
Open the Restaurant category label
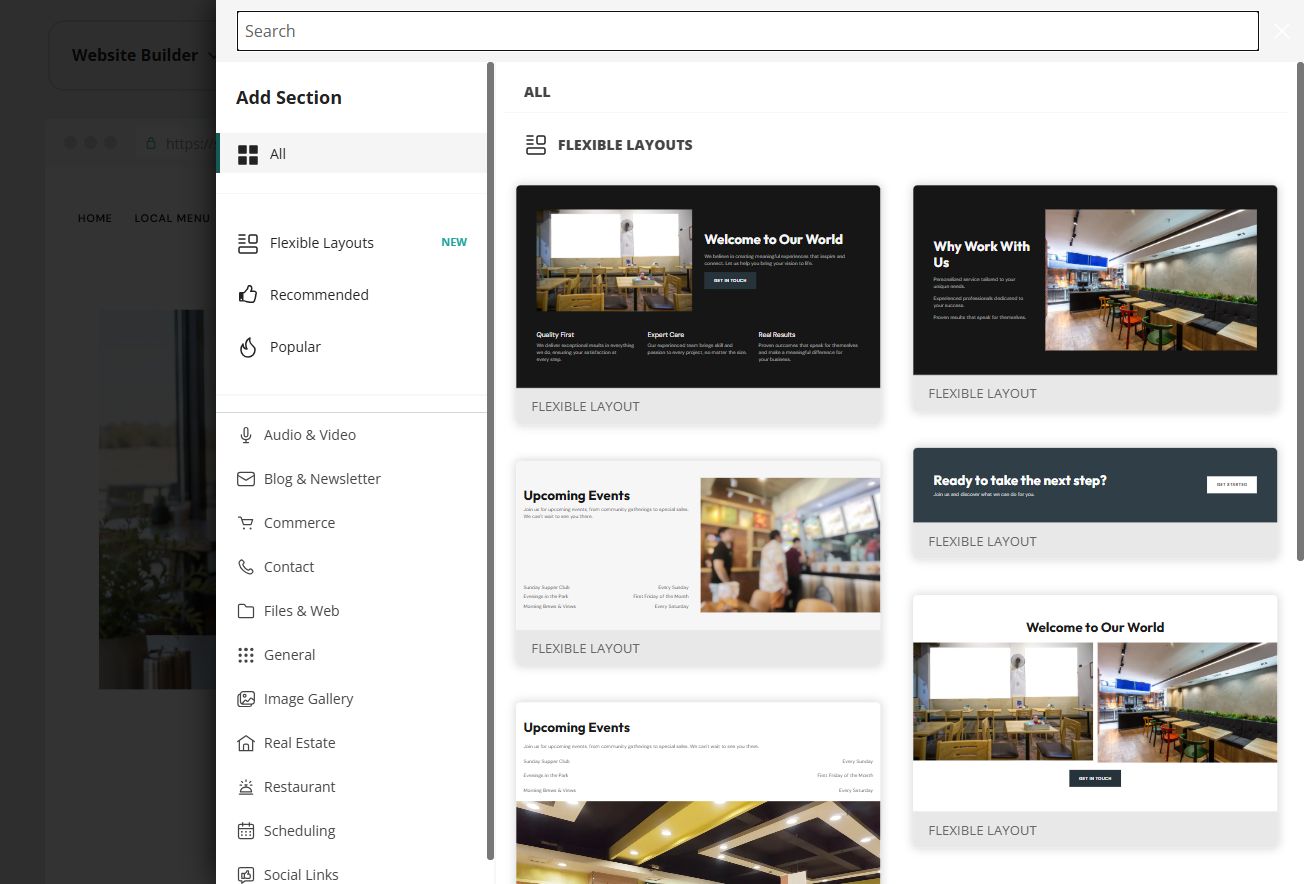pos(300,787)
